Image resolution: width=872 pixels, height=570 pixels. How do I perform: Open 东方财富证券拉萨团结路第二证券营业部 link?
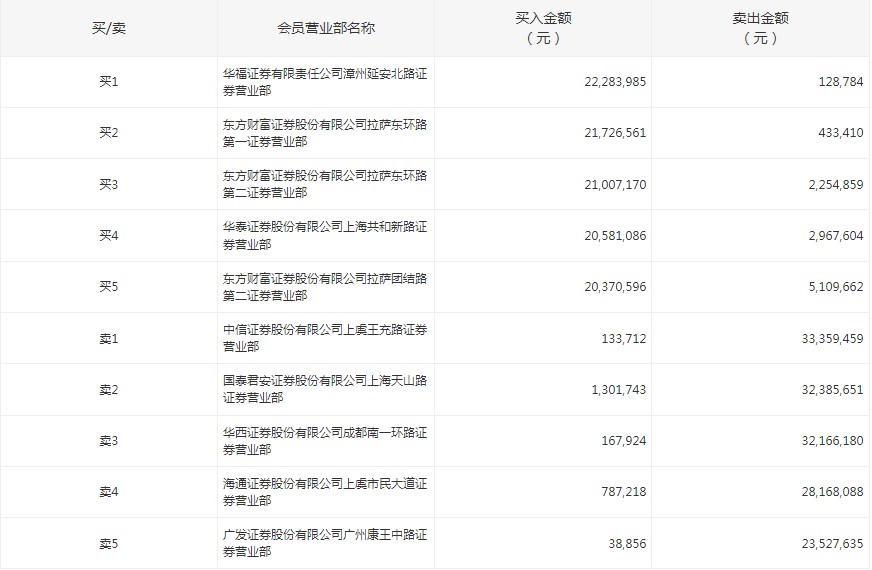click(x=324, y=287)
